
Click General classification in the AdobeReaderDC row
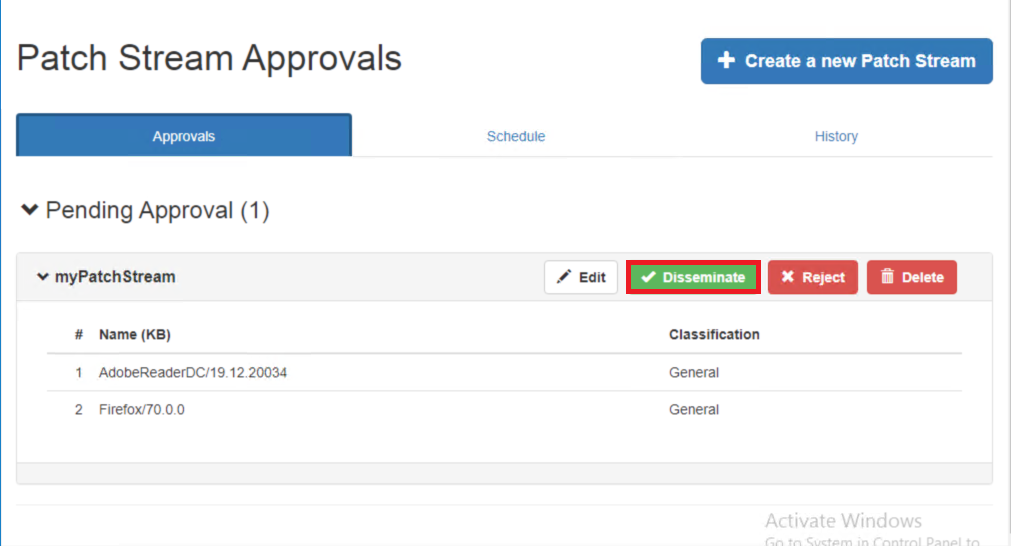(694, 372)
